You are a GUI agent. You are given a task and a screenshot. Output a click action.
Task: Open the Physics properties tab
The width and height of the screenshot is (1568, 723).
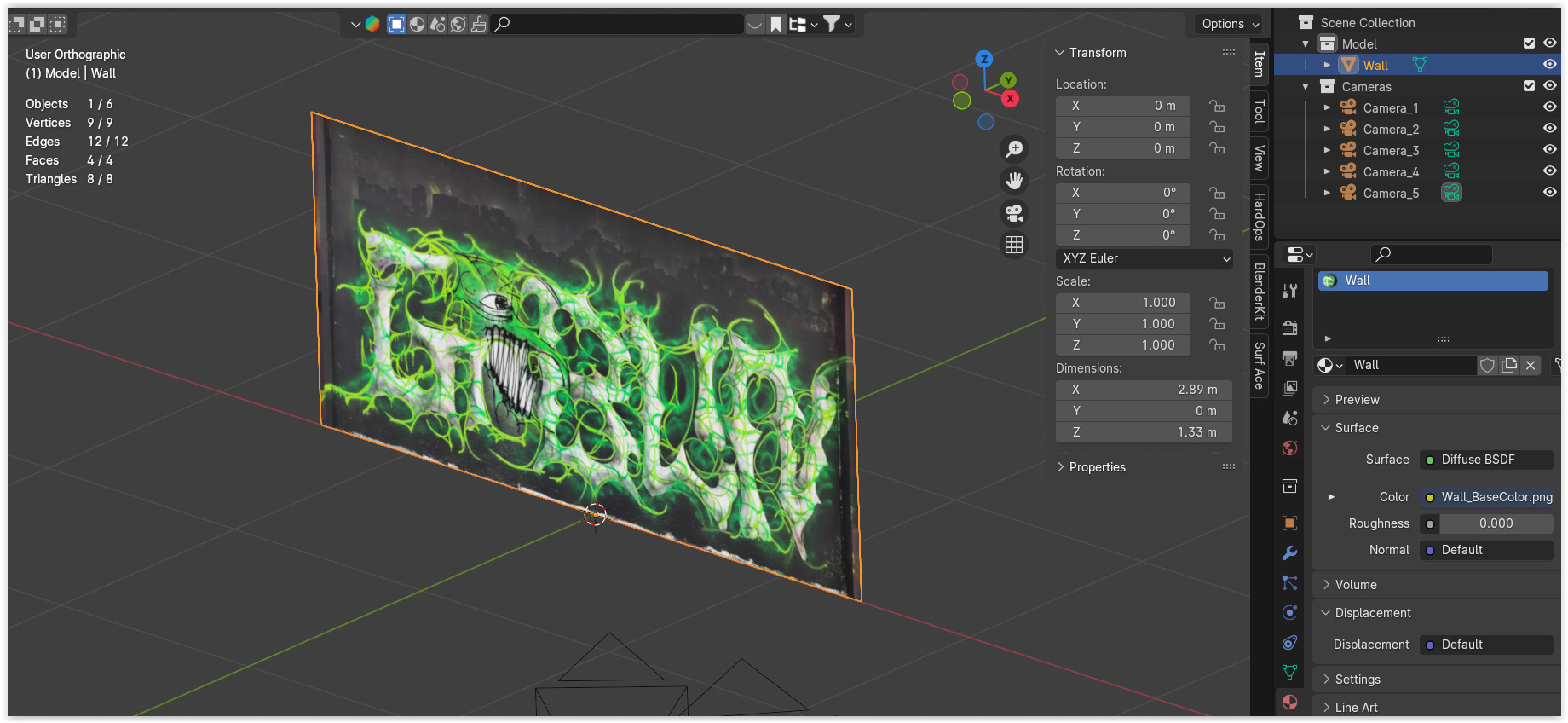1290,612
